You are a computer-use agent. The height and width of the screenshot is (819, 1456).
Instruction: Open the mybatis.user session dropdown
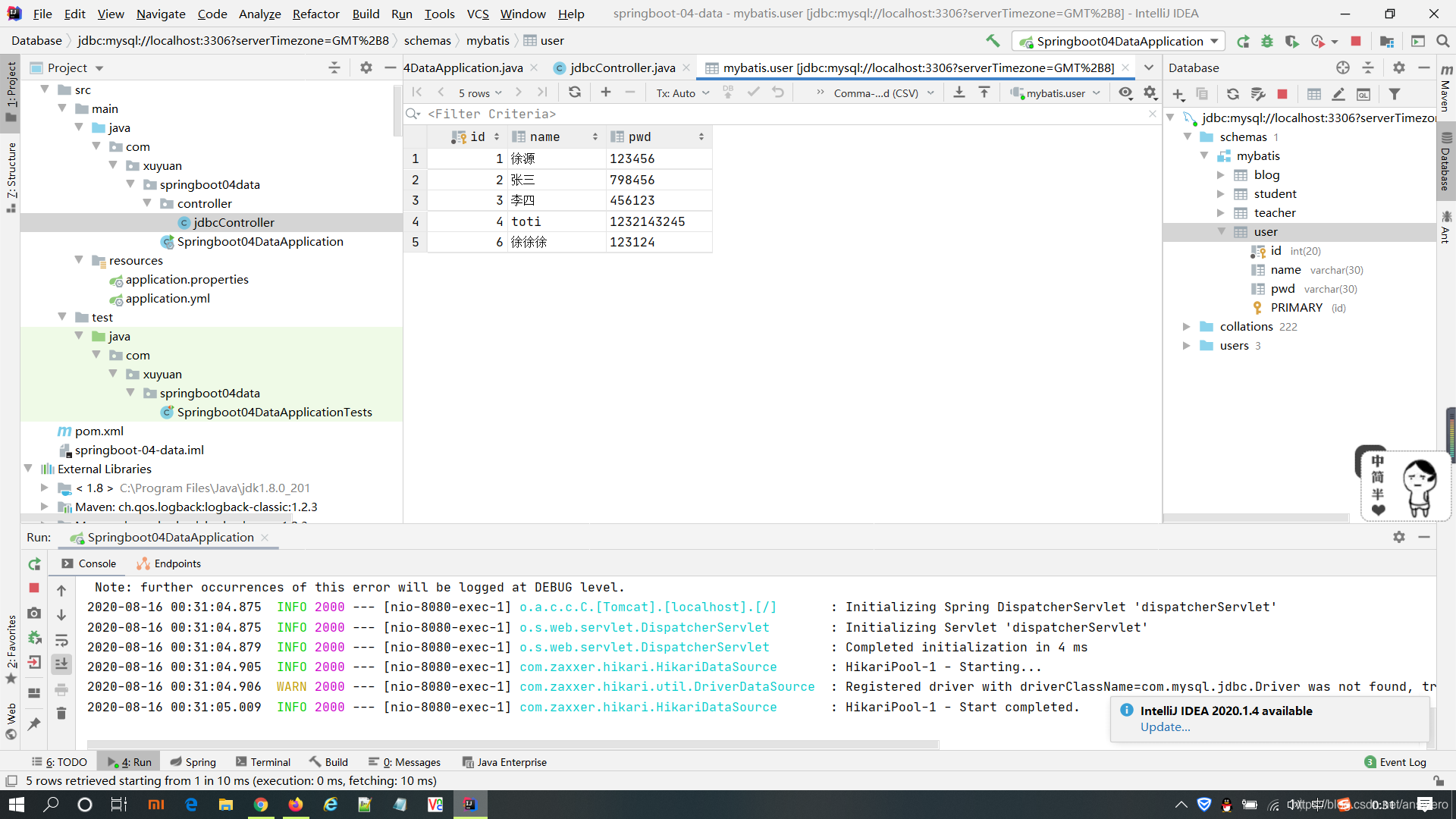[1055, 93]
